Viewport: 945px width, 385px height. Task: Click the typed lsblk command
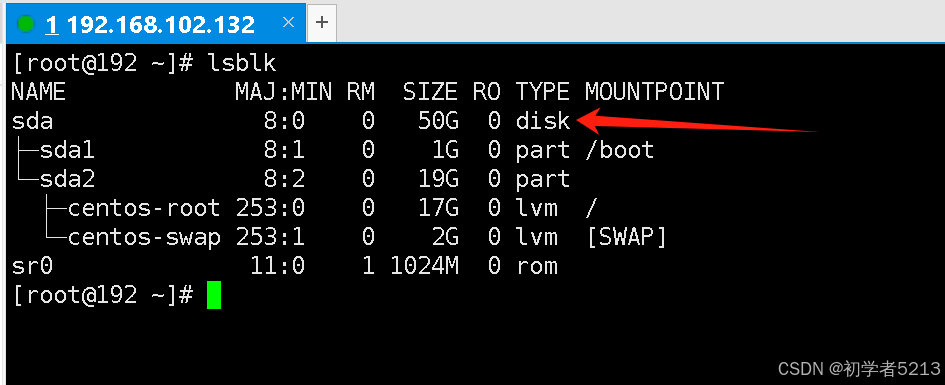click(x=241, y=63)
